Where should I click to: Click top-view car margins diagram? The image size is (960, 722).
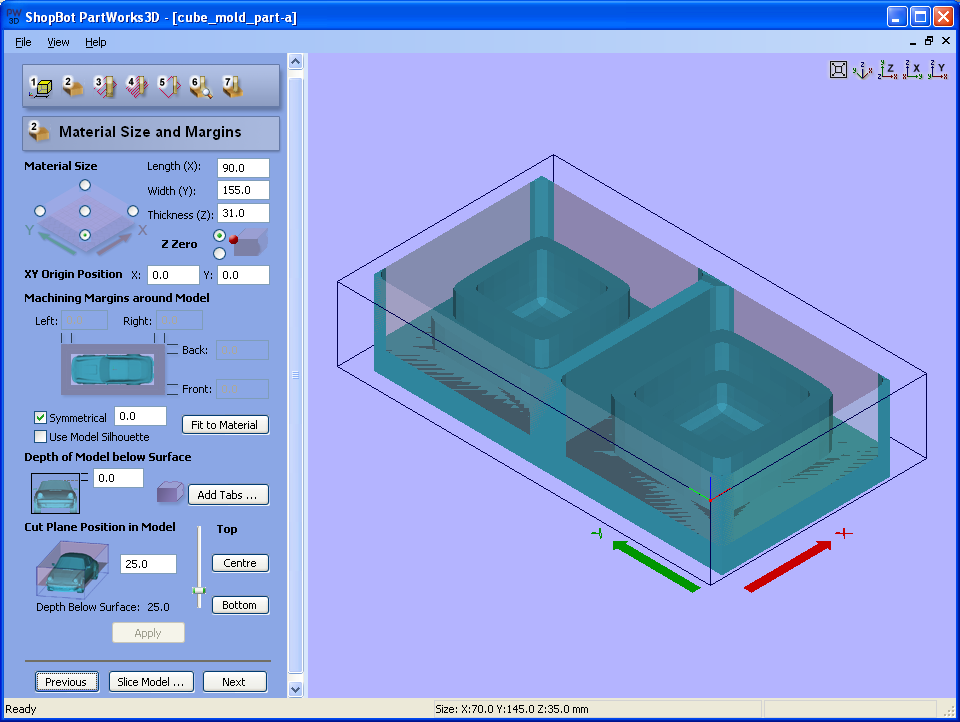click(x=113, y=369)
